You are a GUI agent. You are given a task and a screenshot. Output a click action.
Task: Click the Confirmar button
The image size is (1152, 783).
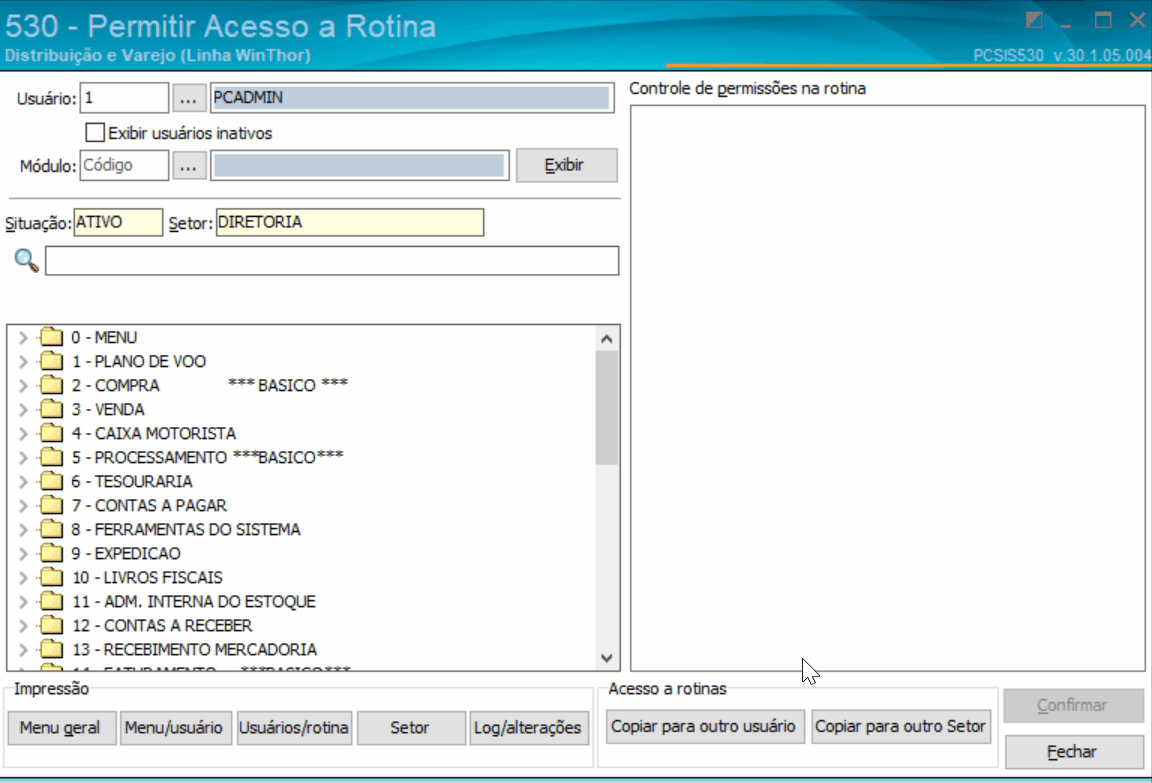pyautogui.click(x=1073, y=705)
